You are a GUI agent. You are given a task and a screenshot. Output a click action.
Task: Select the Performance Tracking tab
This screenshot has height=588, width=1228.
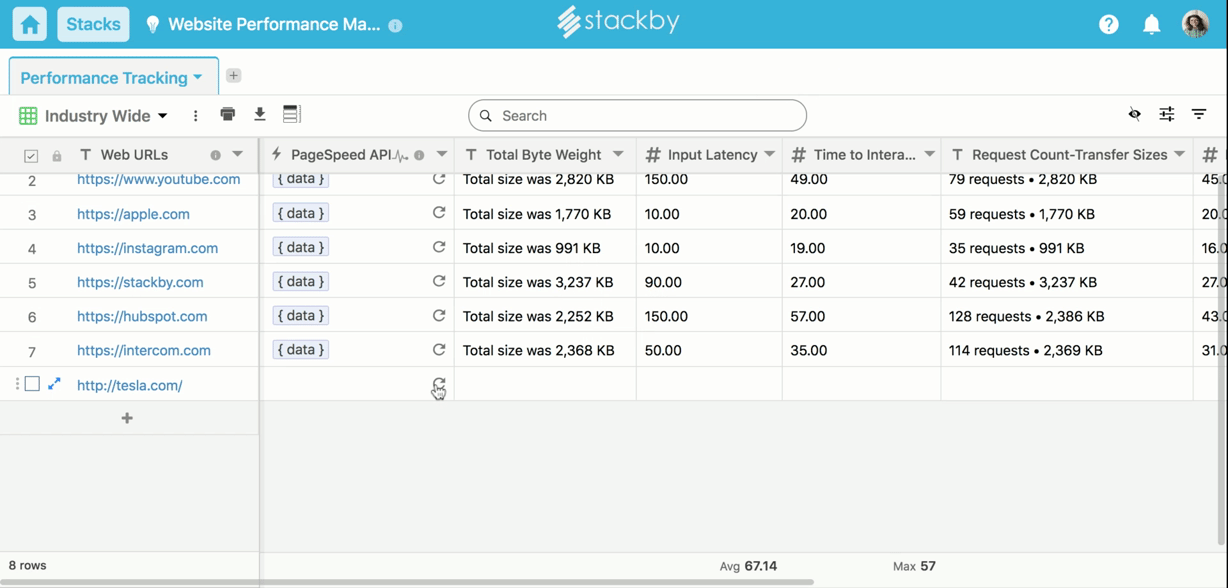(x=104, y=78)
